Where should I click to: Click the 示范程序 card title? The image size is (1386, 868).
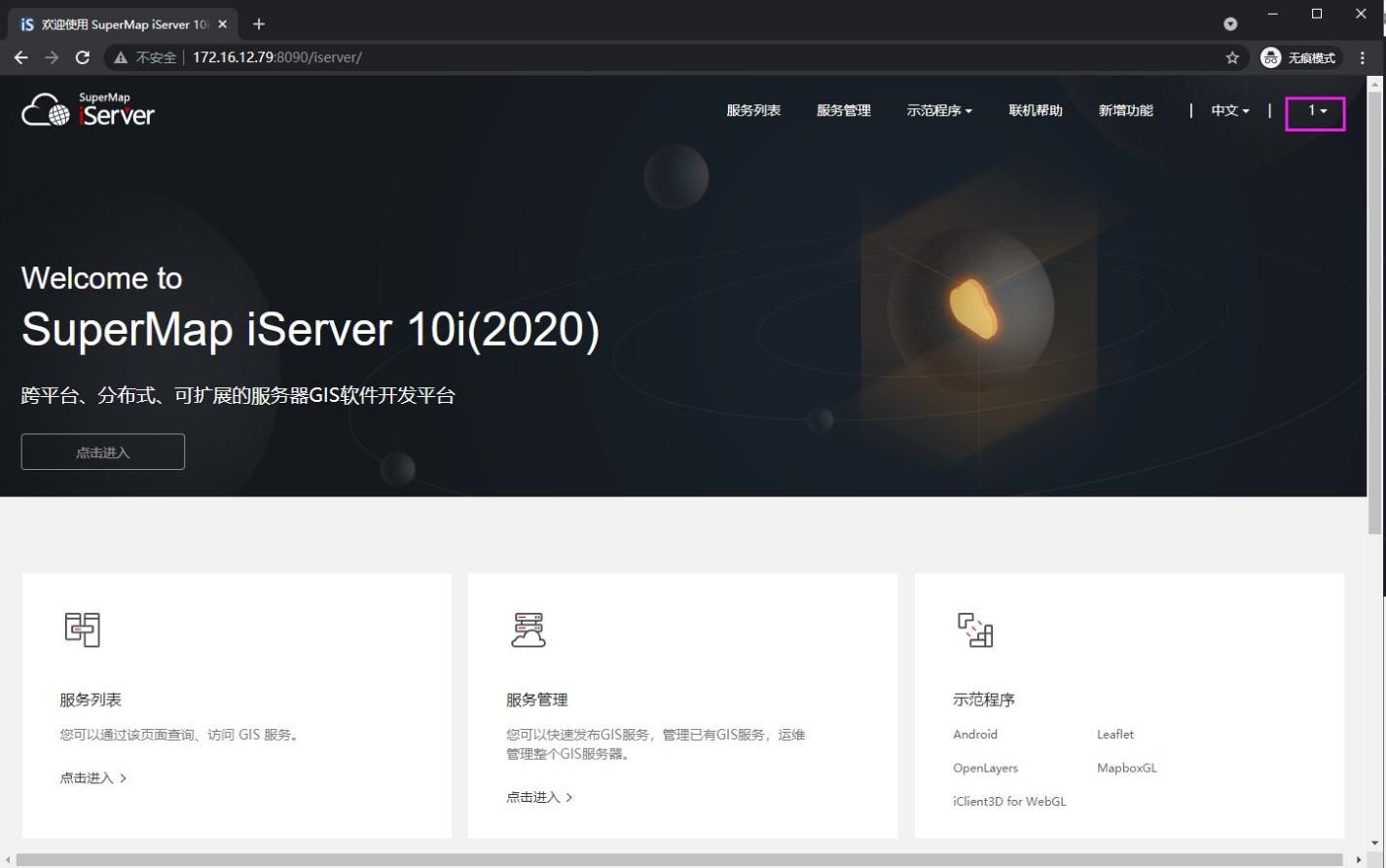(x=984, y=700)
